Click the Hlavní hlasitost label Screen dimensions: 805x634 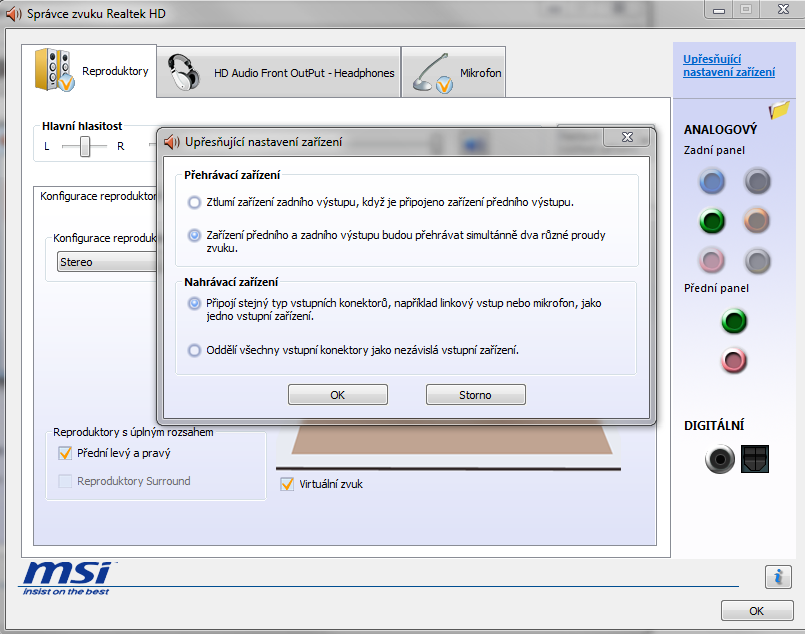(82, 126)
